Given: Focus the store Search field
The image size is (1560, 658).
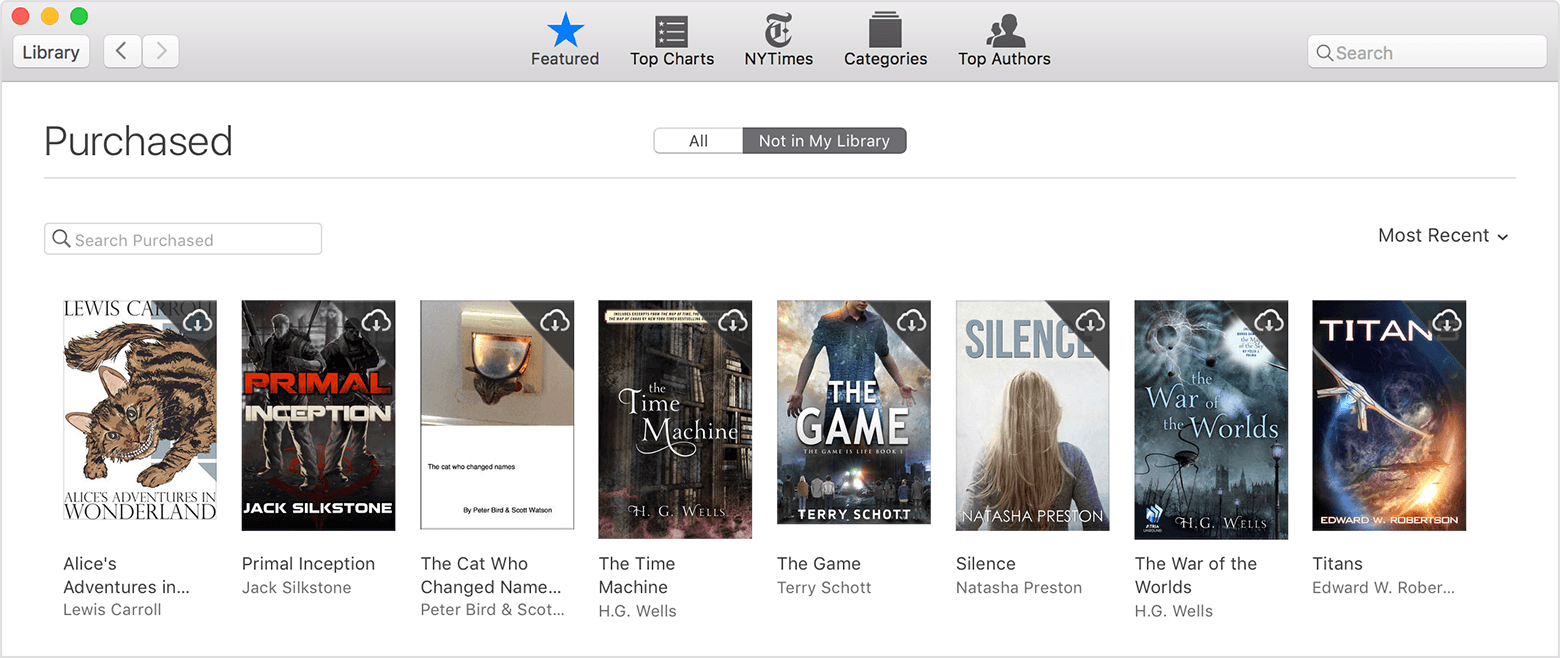Looking at the screenshot, I should coord(1427,52).
